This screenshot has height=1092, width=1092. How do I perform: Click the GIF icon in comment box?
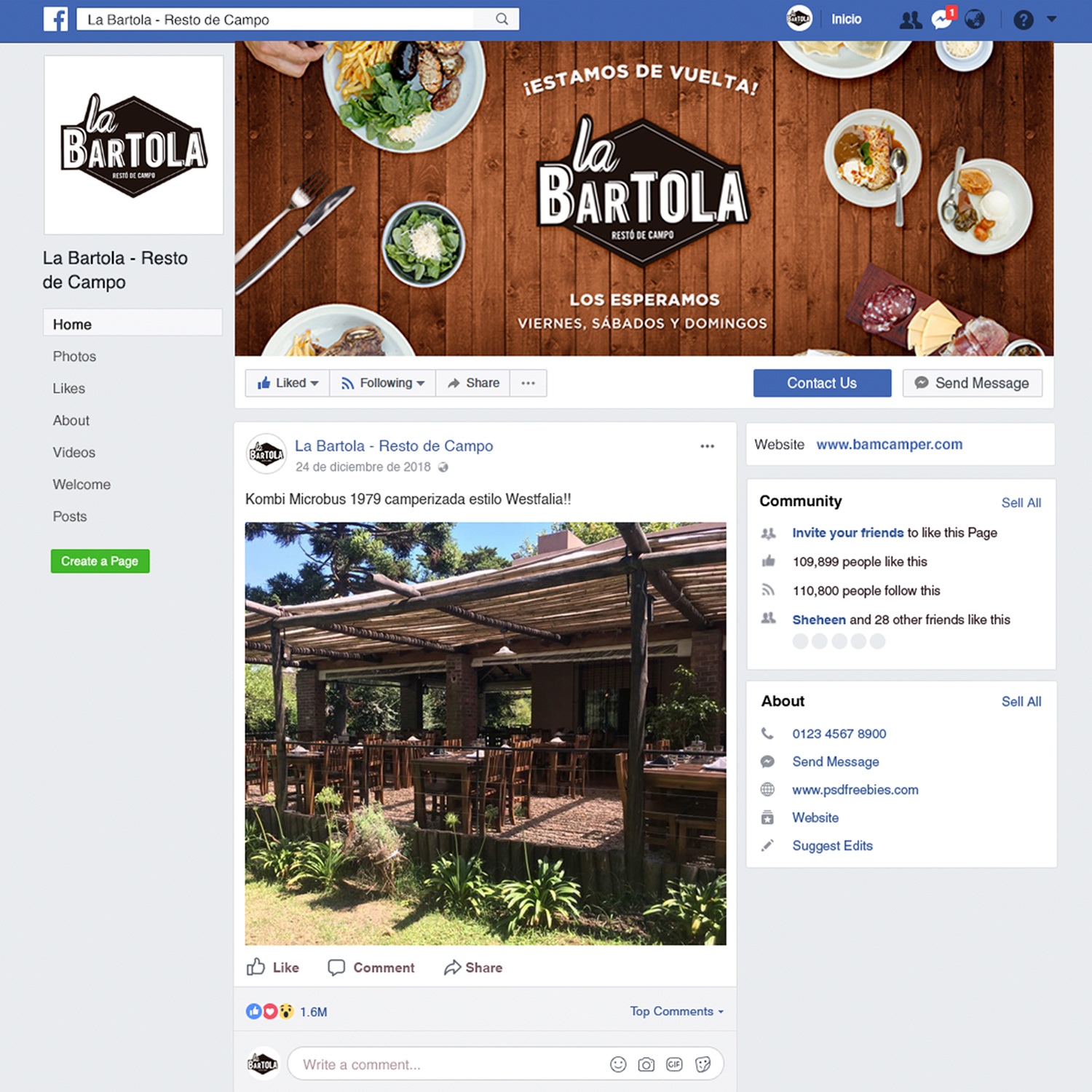coord(674,1064)
